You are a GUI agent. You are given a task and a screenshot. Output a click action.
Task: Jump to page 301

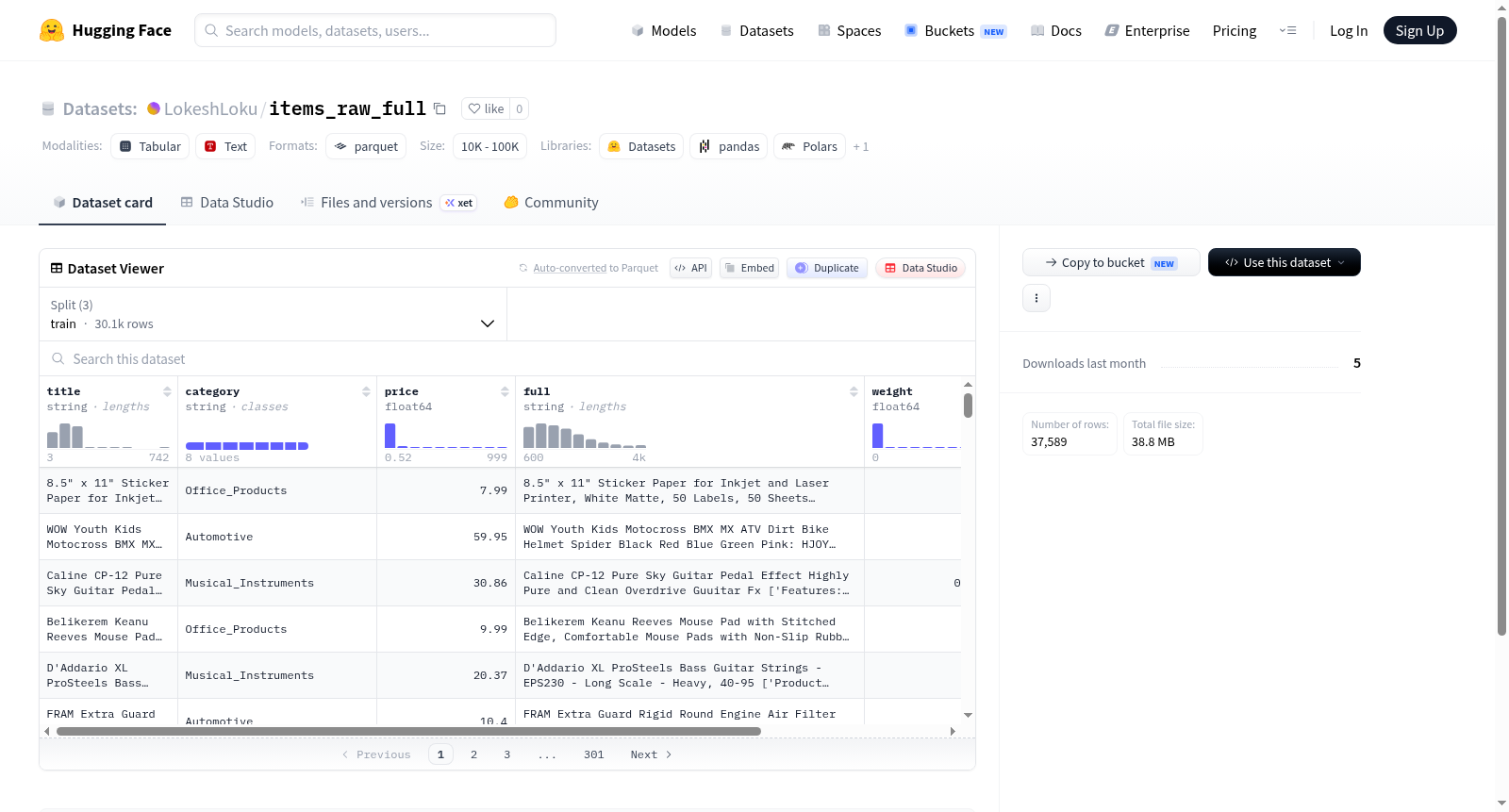pyautogui.click(x=594, y=754)
